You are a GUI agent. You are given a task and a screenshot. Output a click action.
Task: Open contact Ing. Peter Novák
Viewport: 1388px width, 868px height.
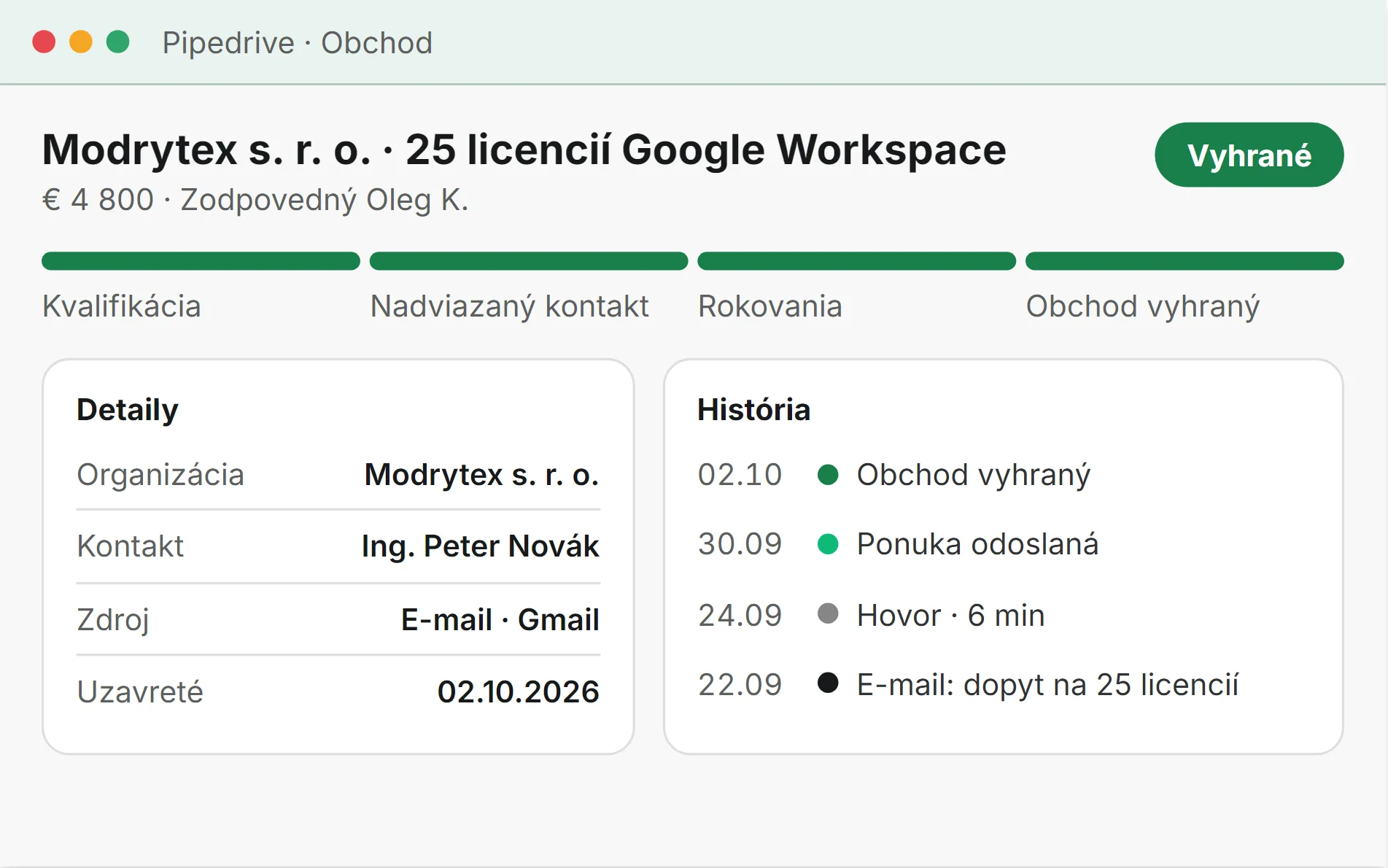[x=480, y=546]
